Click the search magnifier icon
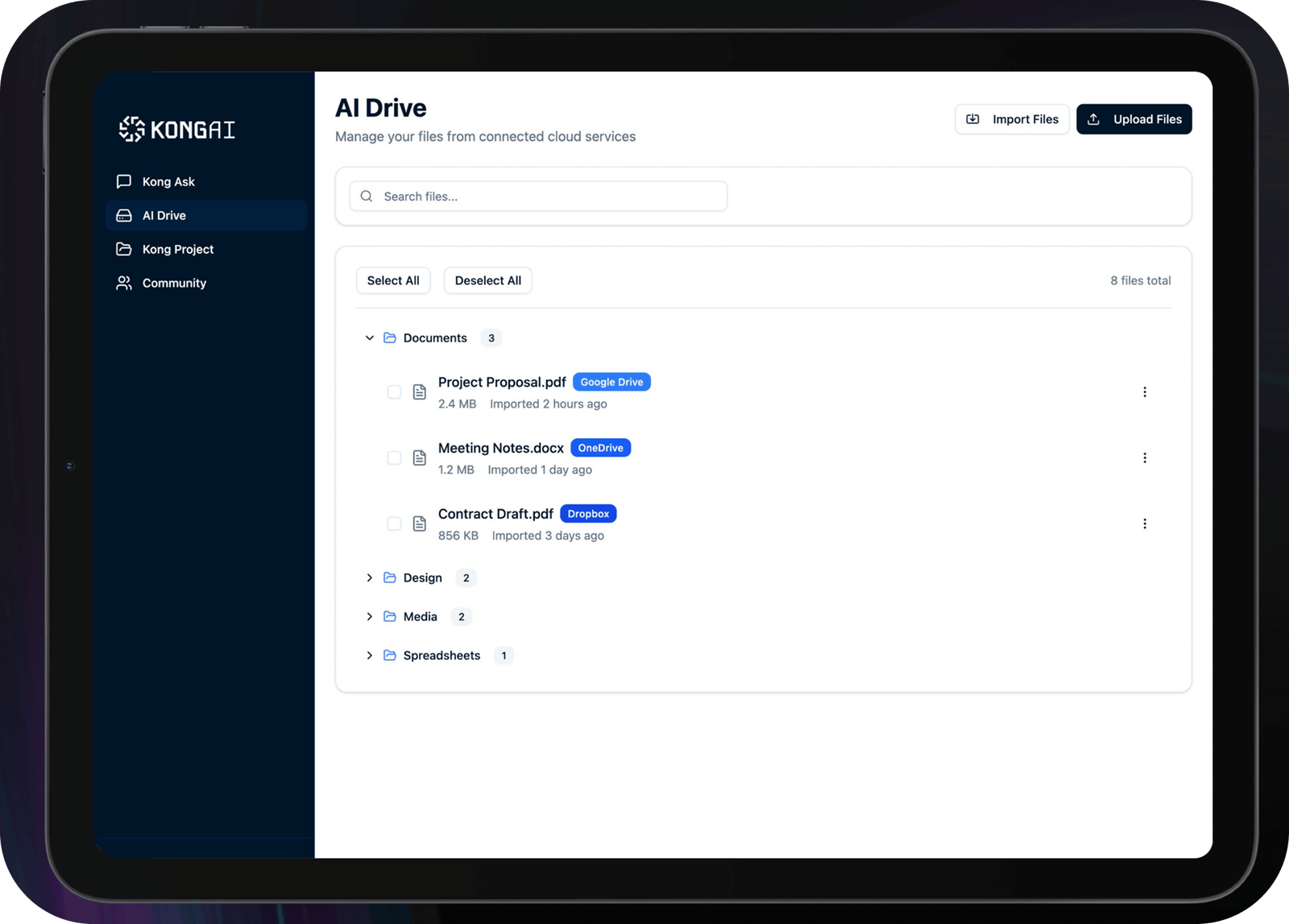1289x924 pixels. [367, 197]
